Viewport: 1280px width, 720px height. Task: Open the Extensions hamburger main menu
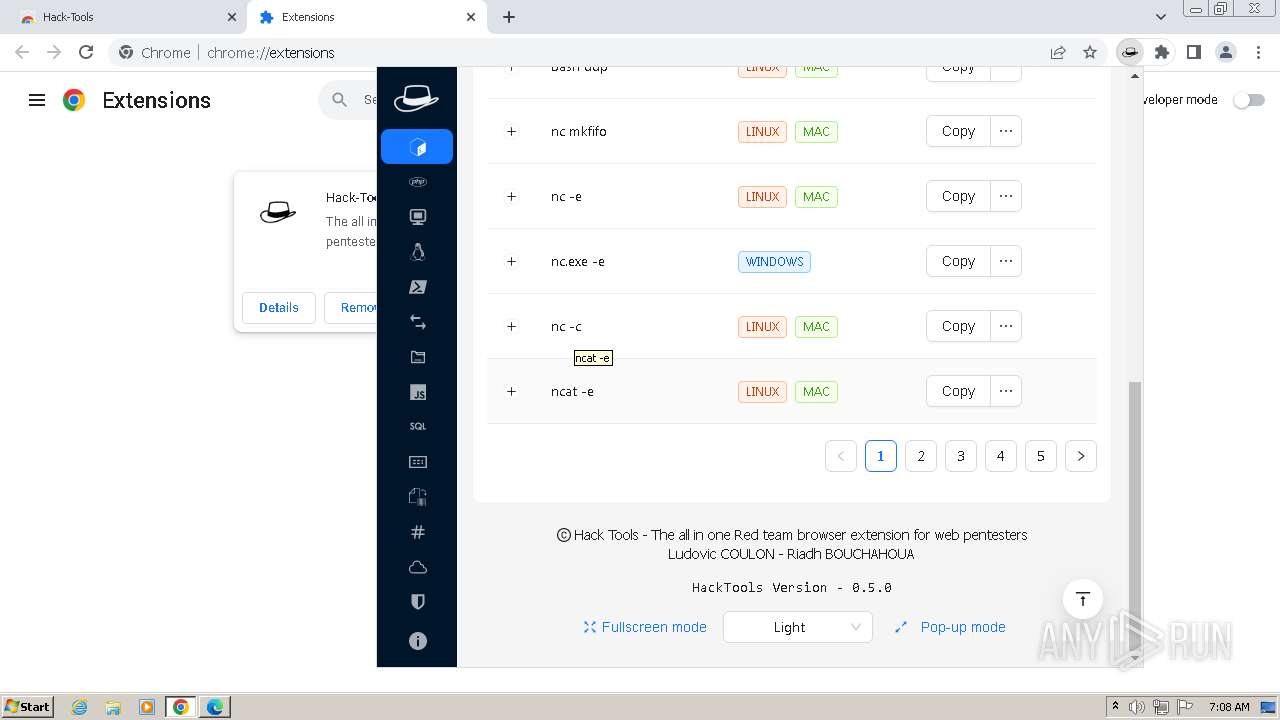pos(37,100)
